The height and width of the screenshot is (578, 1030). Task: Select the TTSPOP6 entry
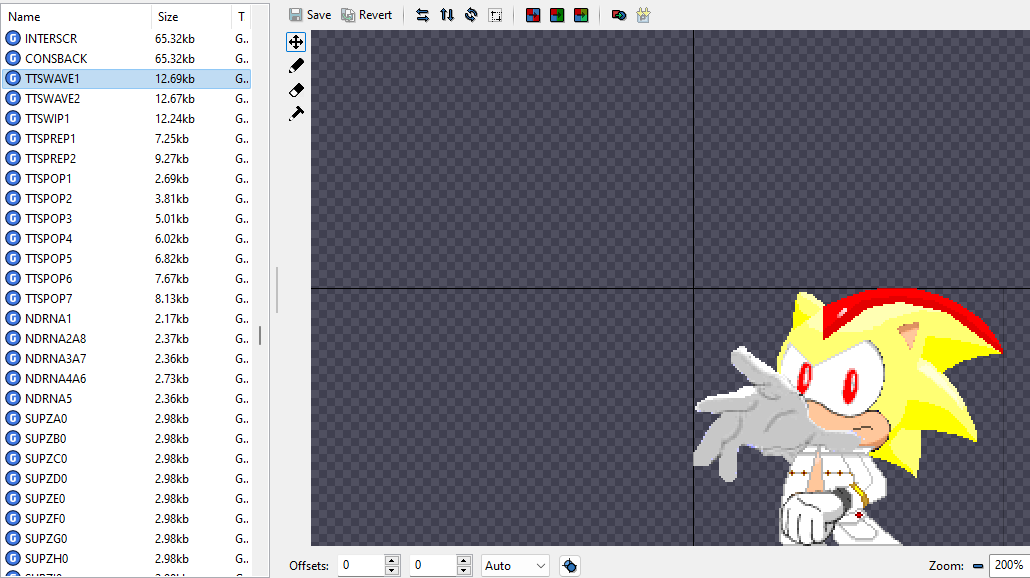point(127,278)
